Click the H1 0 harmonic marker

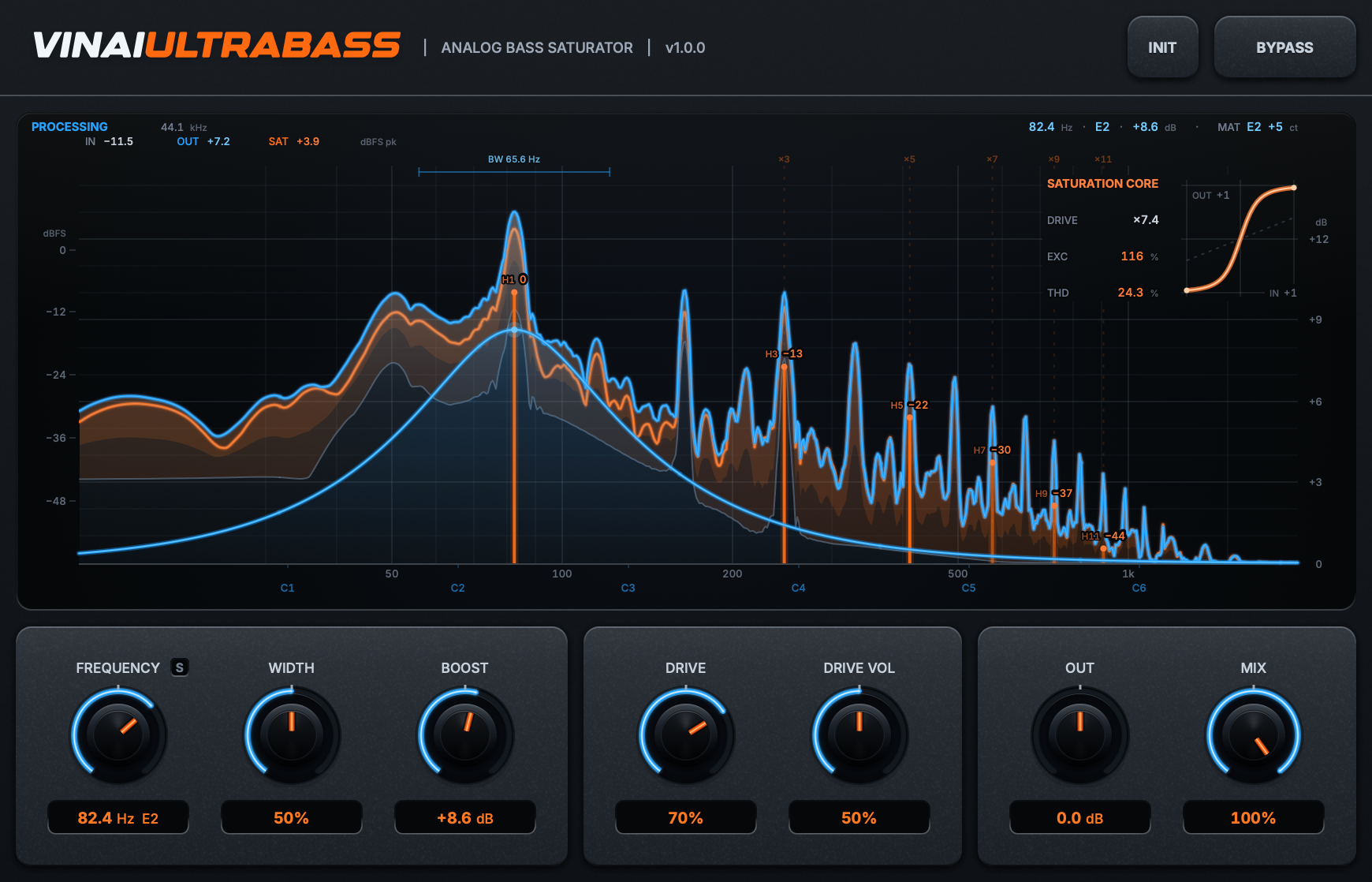click(514, 280)
